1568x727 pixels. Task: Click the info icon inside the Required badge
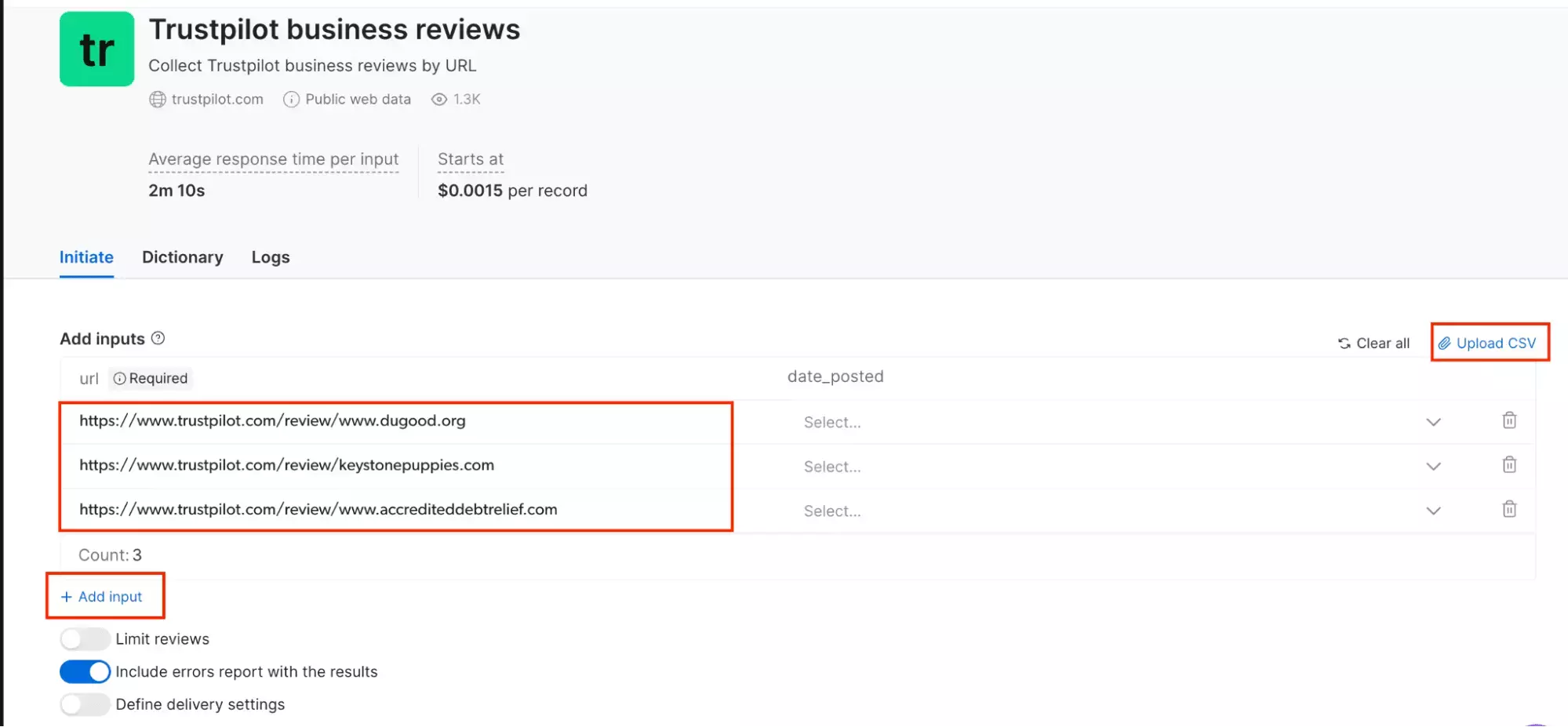[x=119, y=378]
